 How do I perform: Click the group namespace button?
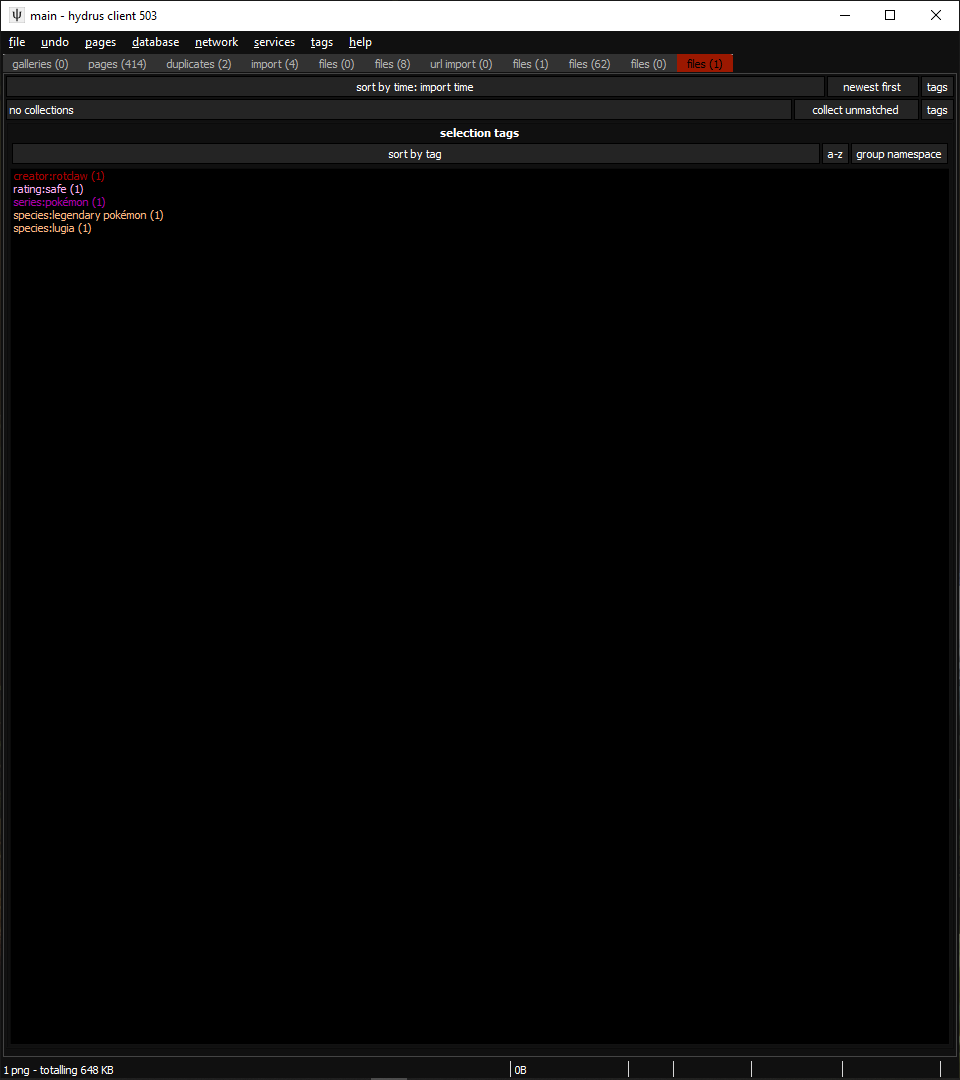(898, 153)
